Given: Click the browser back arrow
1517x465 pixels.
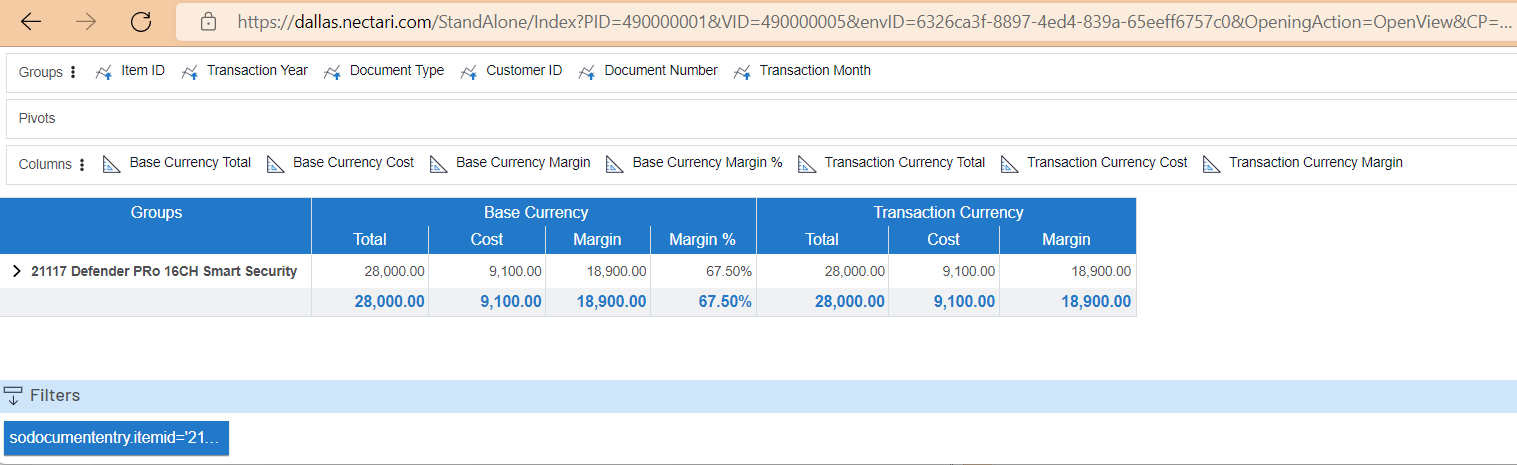Looking at the screenshot, I should [31, 21].
